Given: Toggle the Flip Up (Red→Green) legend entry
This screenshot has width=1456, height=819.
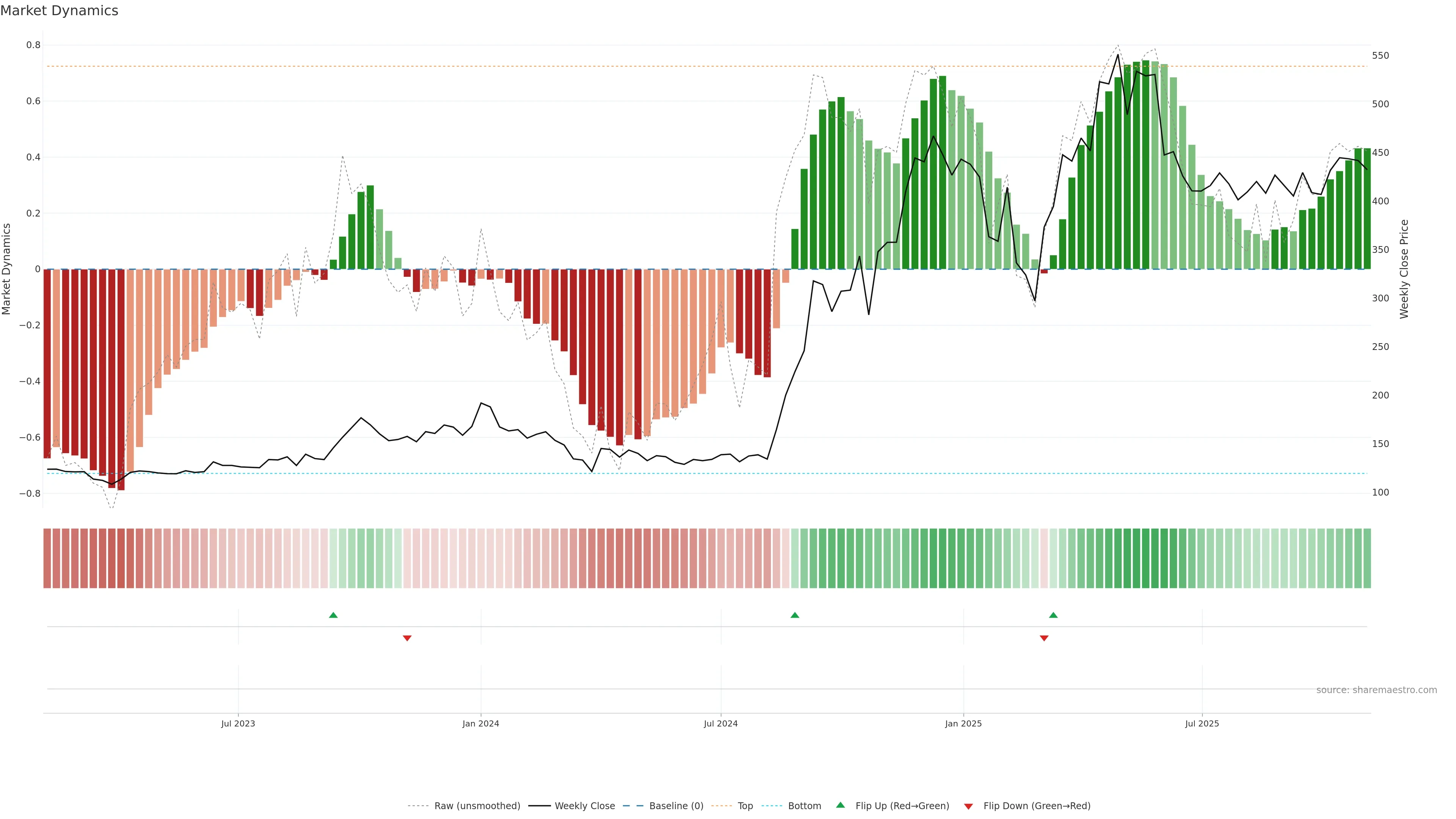Looking at the screenshot, I should 902,806.
